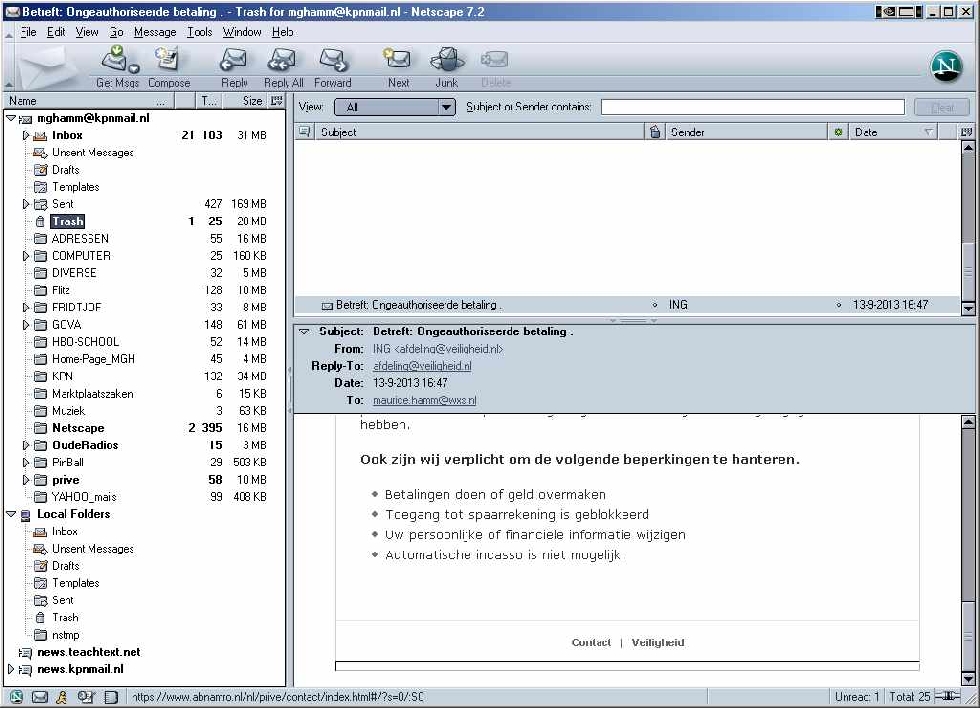
Task: Open Instant Messenger from the status bar
Action: tap(61, 697)
